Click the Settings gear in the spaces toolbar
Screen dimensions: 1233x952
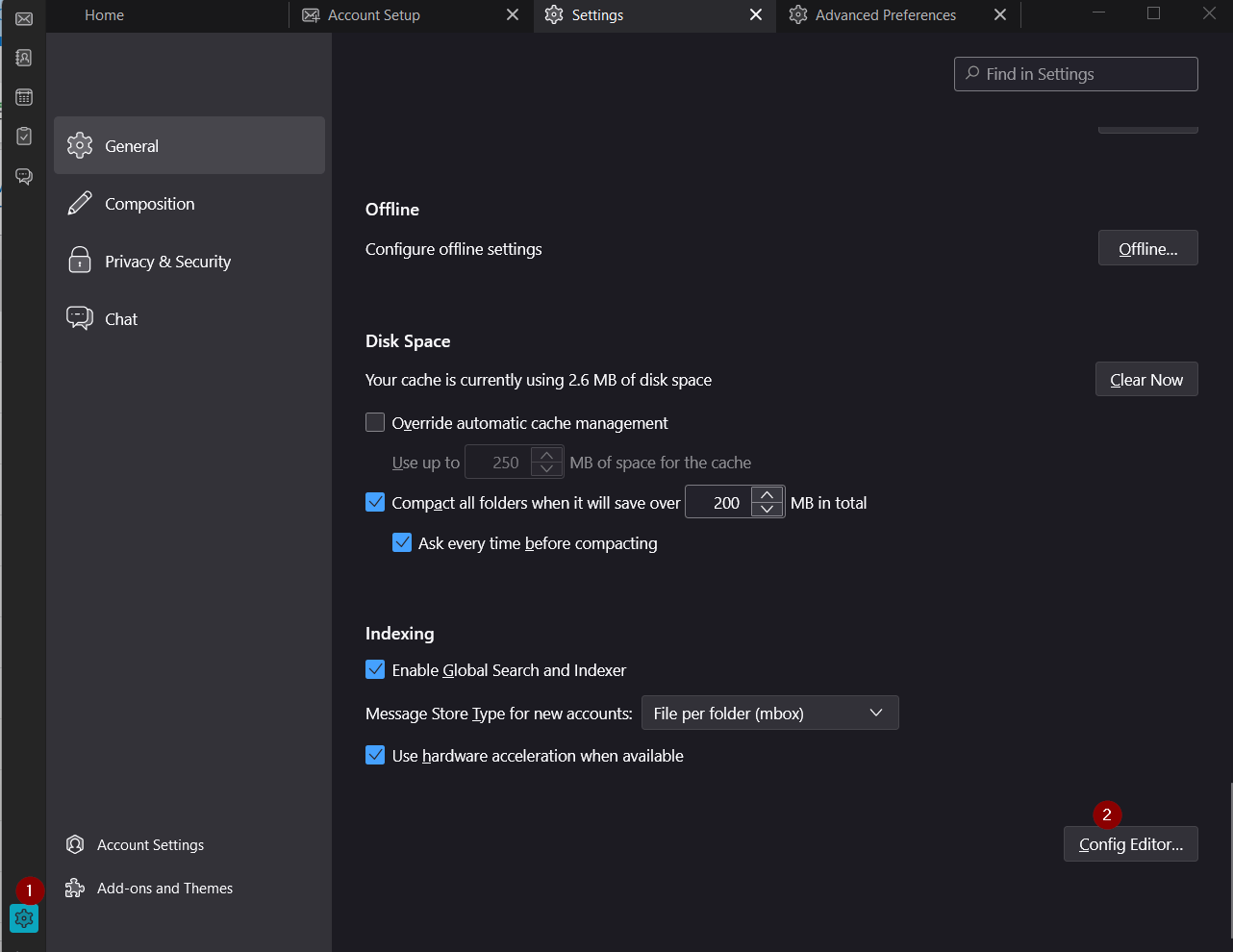click(24, 918)
